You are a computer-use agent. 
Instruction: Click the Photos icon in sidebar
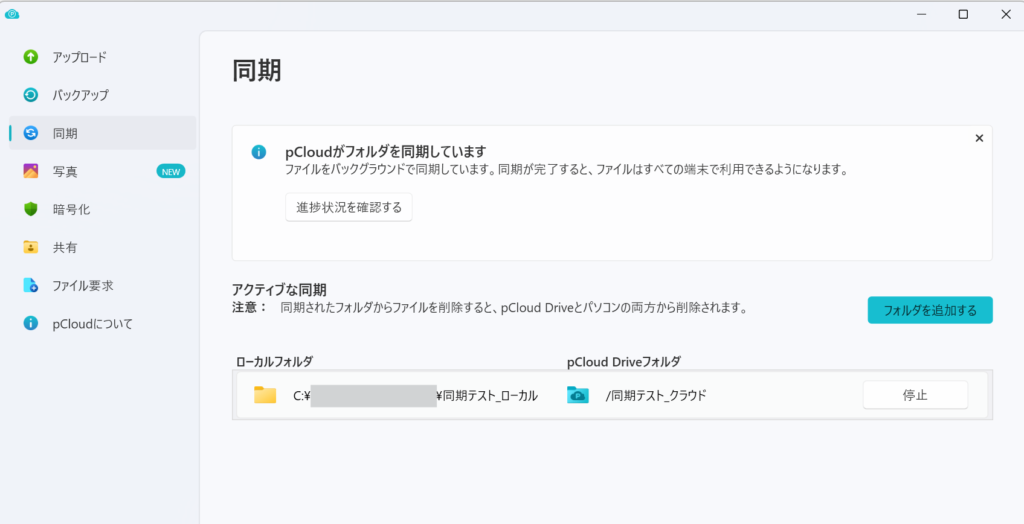coord(31,171)
